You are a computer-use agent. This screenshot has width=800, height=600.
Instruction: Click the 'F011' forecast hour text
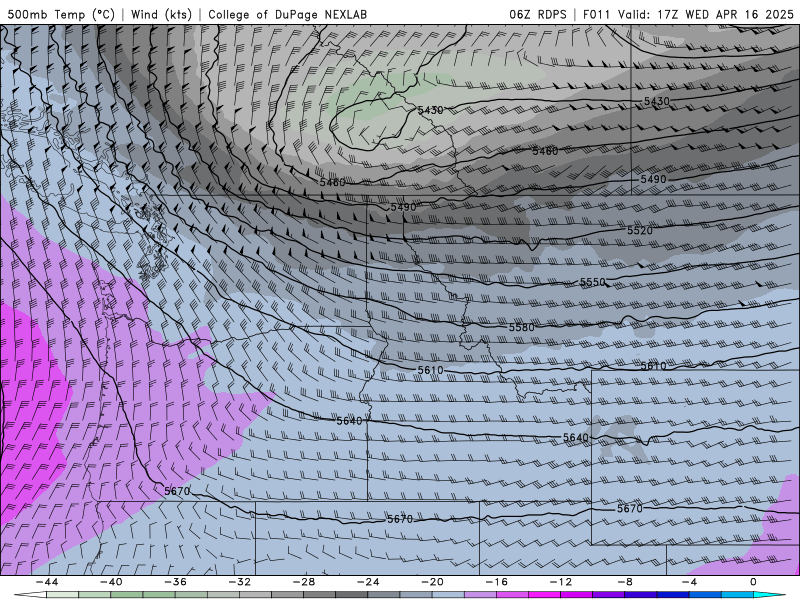596,14
